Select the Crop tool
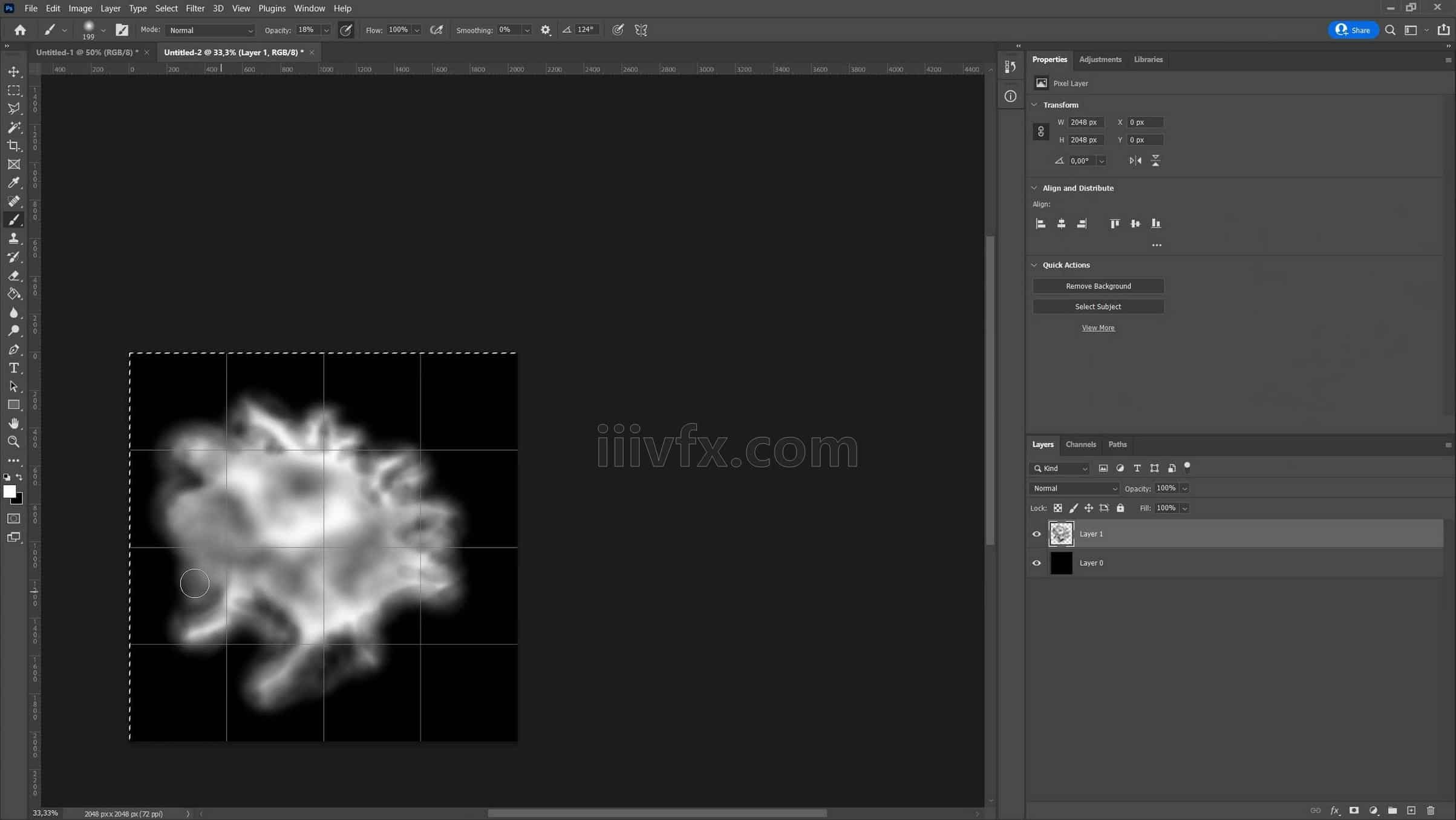 tap(14, 146)
